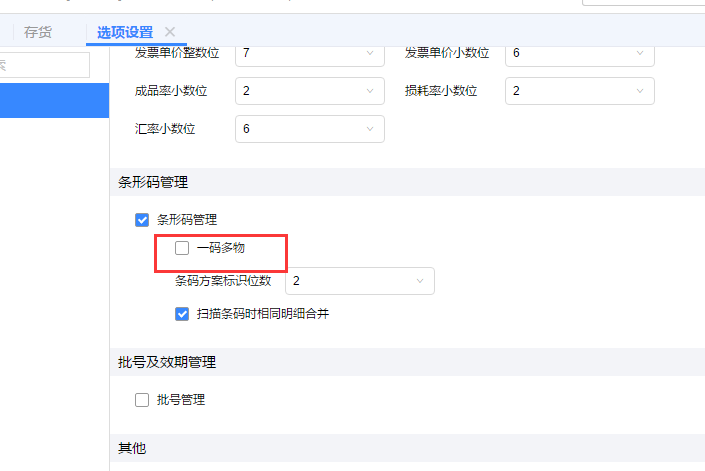The width and height of the screenshot is (705, 471).
Task: Open the 条码方案标识位数 dropdown
Action: (360, 281)
